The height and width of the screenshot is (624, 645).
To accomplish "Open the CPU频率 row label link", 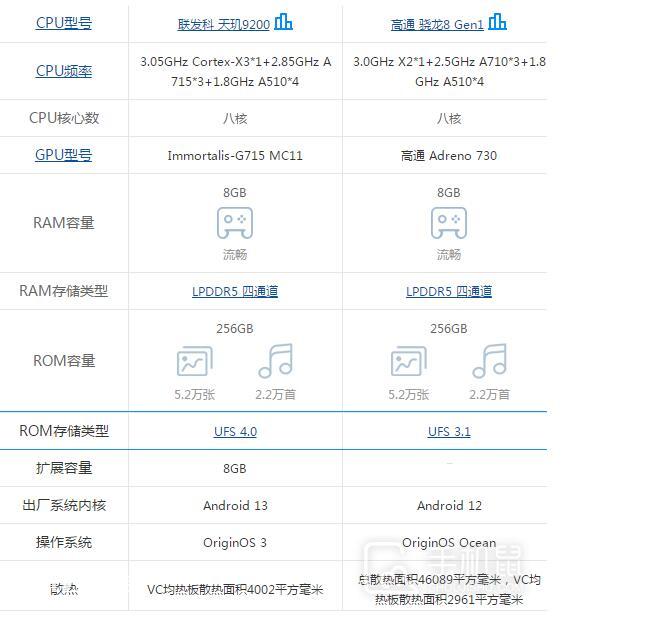I will coord(64,71).
